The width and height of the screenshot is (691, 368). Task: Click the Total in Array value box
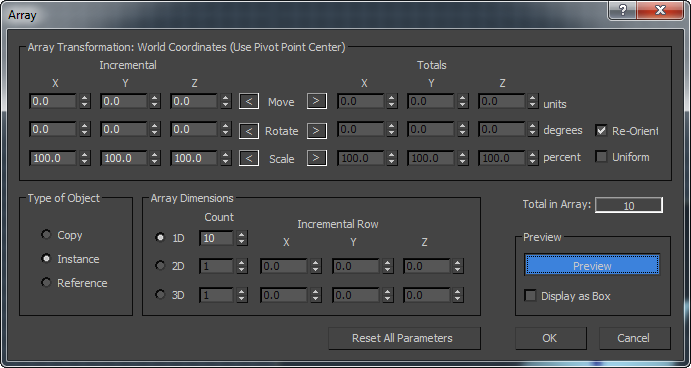(628, 205)
